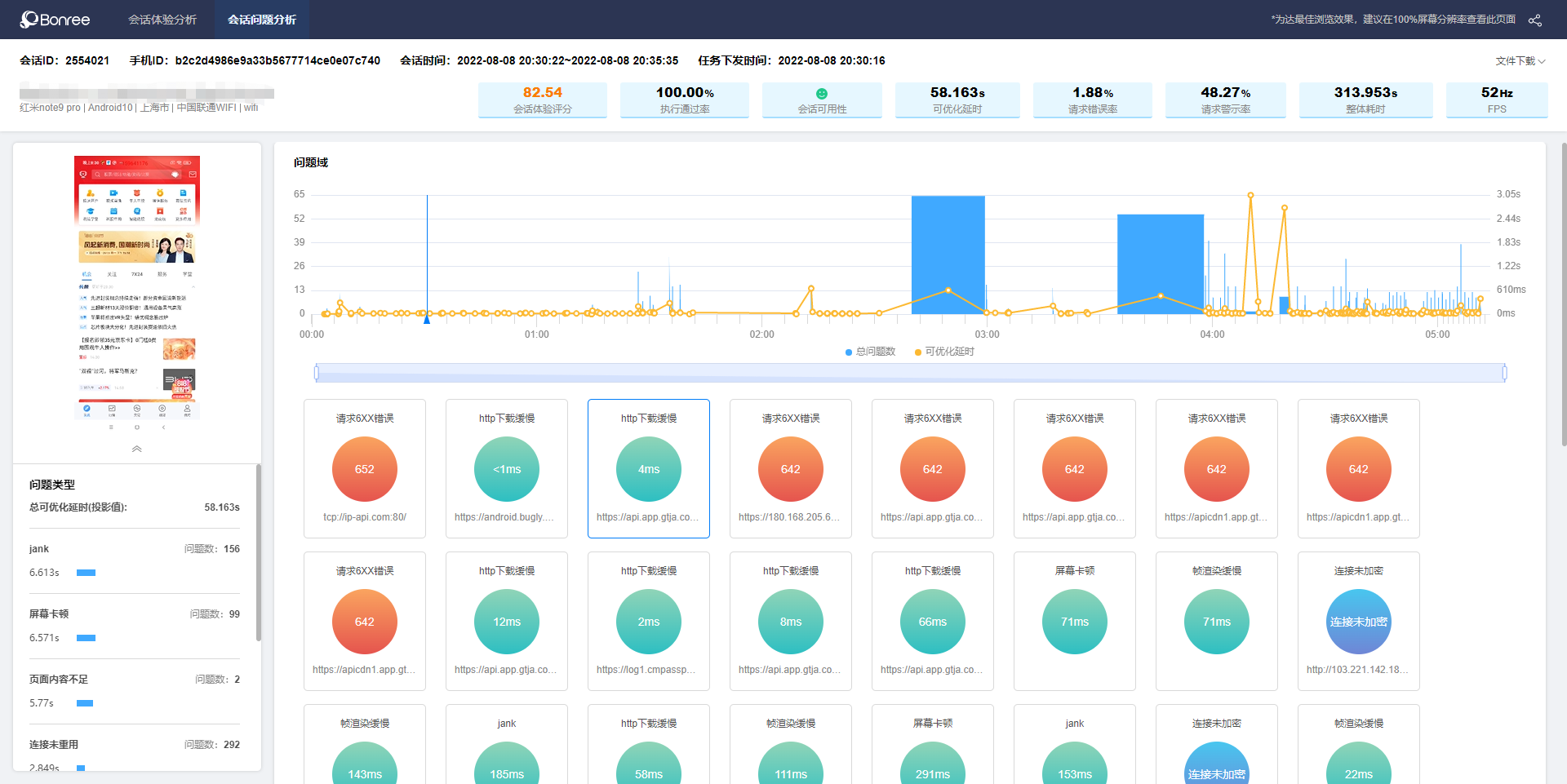
Task: Click the green smiley session availability icon
Action: click(822, 94)
